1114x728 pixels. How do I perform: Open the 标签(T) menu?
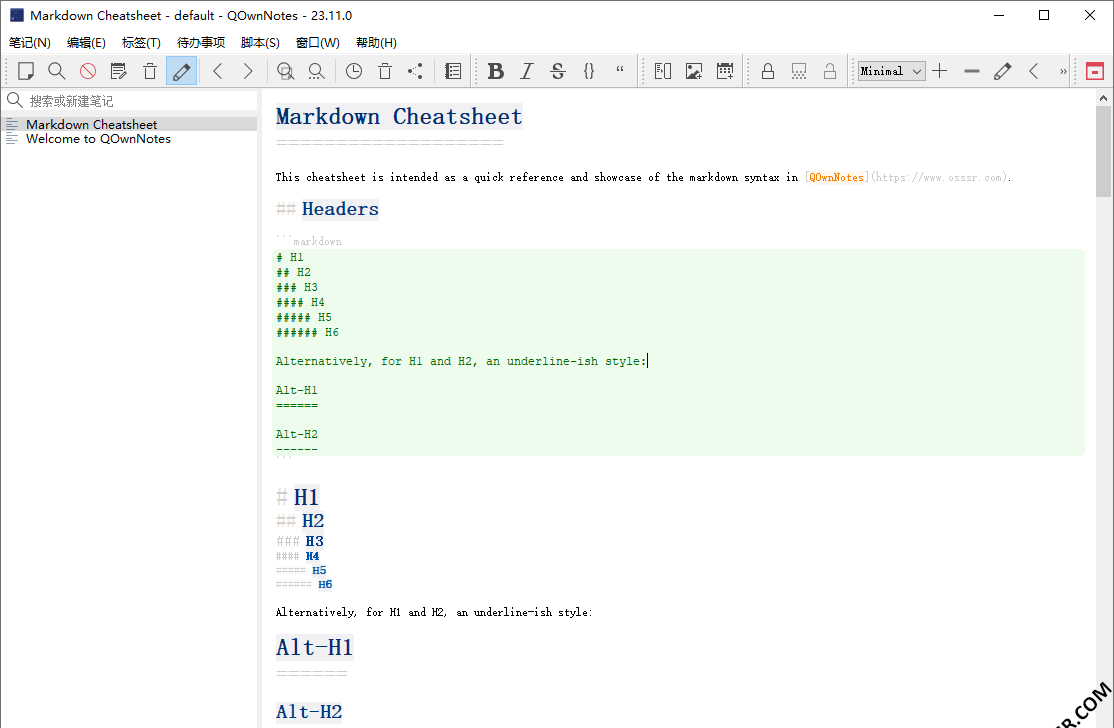coord(141,43)
